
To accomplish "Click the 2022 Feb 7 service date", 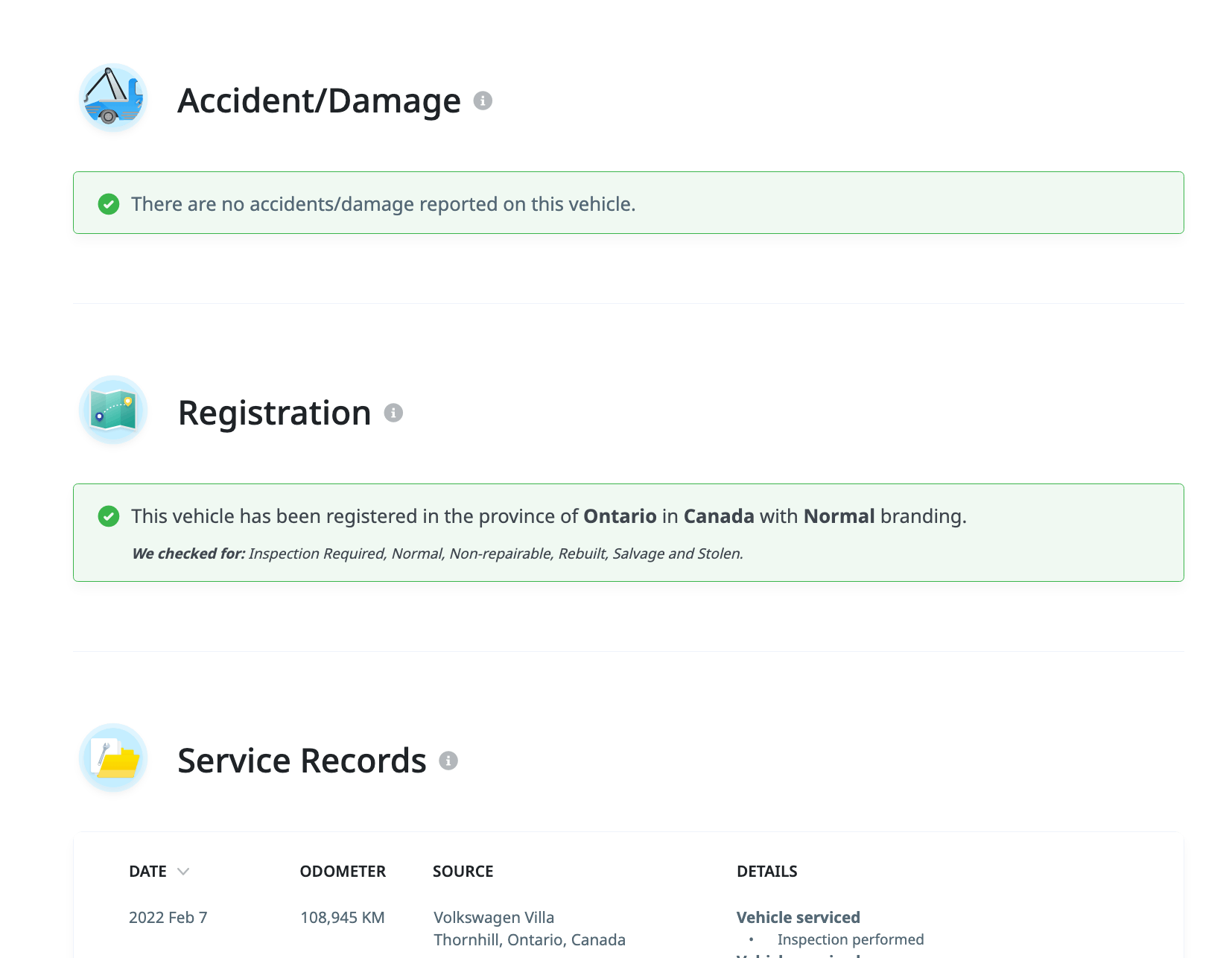I will coord(168,918).
